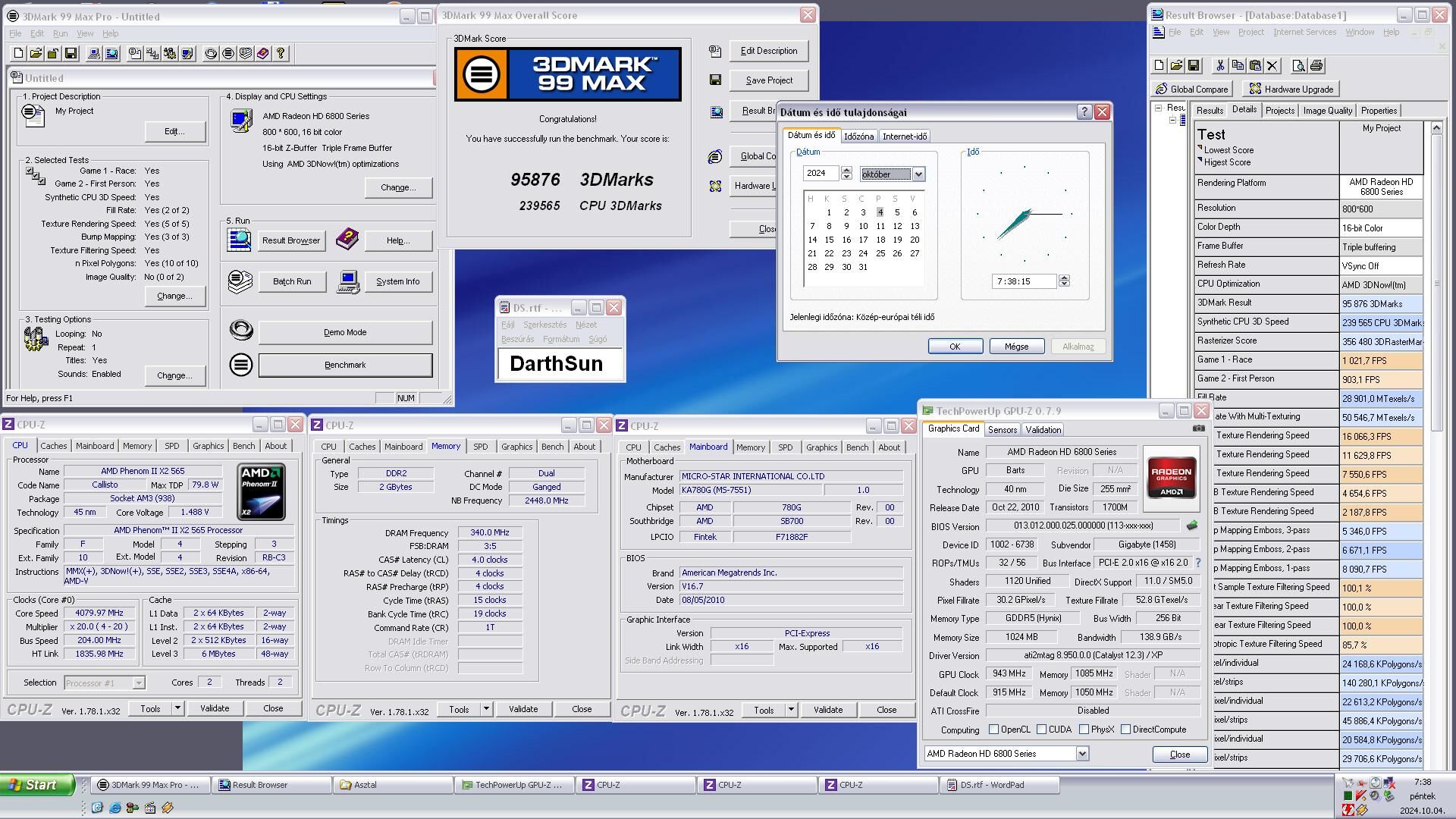Click Benchmark button in 3DMark window
Screen dimensions: 1456x819
coord(345,365)
